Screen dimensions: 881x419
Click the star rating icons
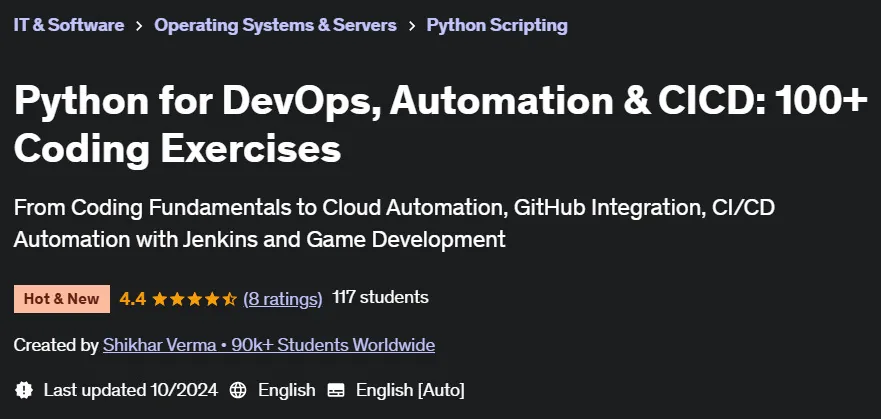click(x=194, y=299)
